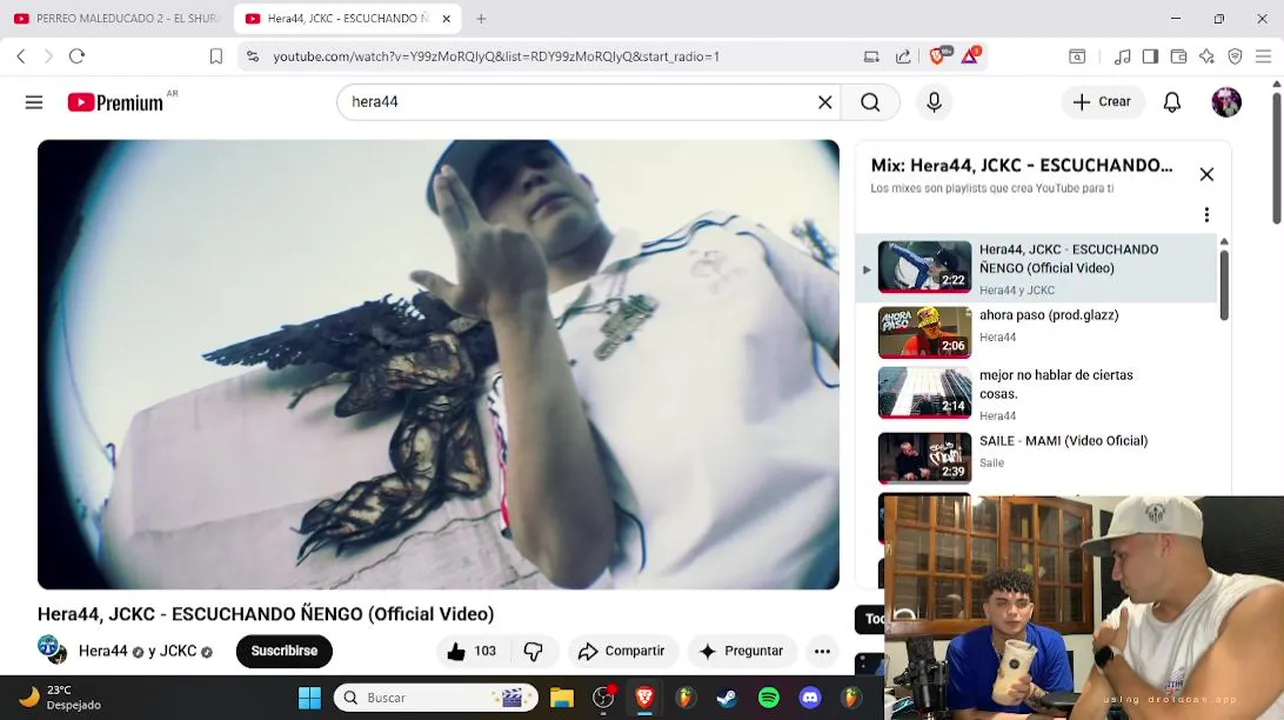Use the page vertical scrollbar
Viewport: 1284px width, 720px height.
tap(1277, 158)
